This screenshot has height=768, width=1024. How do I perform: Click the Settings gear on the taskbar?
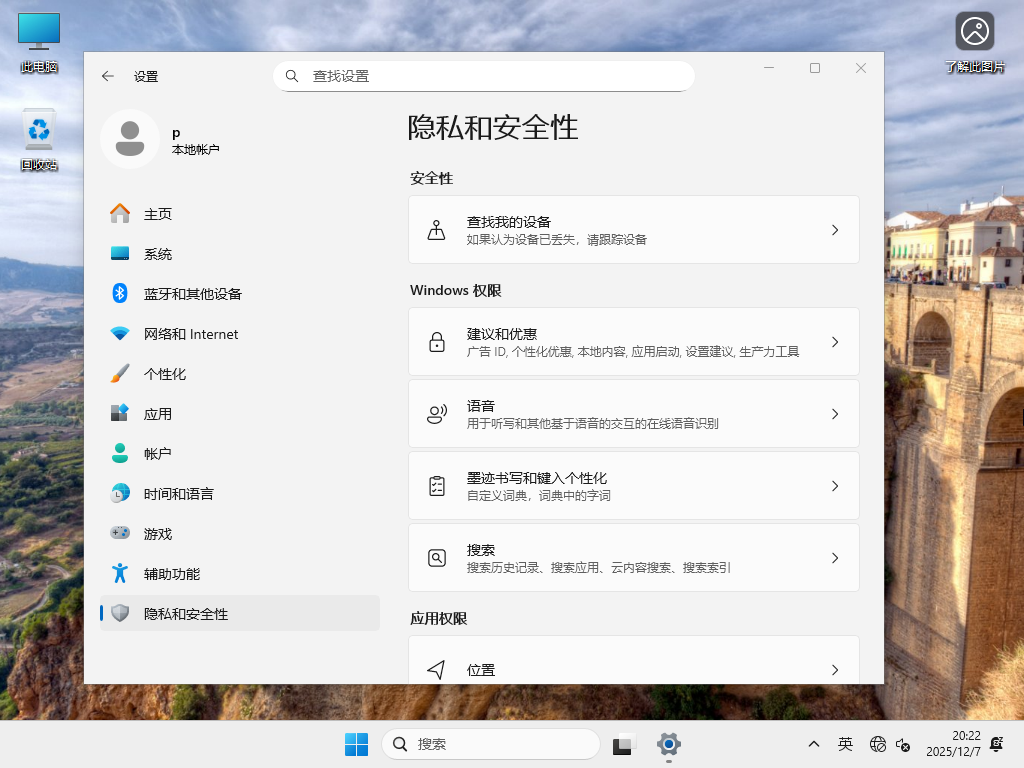click(668, 744)
